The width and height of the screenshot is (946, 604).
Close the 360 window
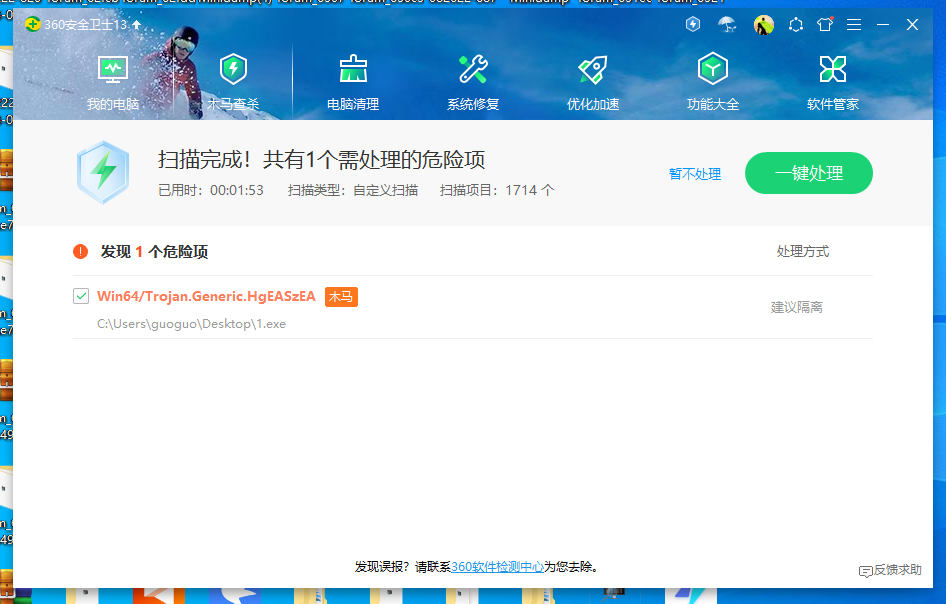(912, 25)
